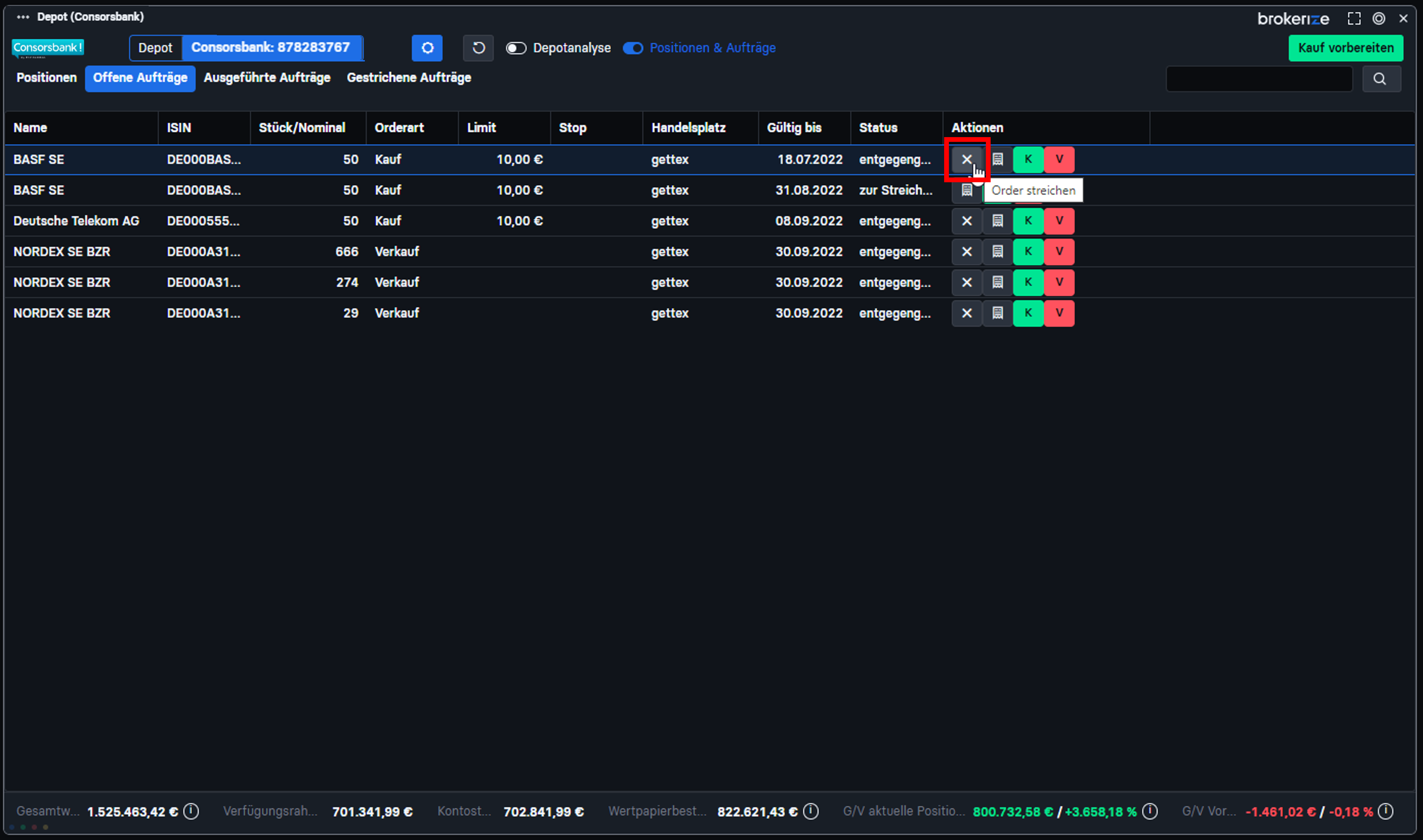Viewport: 1423px width, 840px height.
Task: Click the Kauf vorbereiten button
Action: (1346, 48)
